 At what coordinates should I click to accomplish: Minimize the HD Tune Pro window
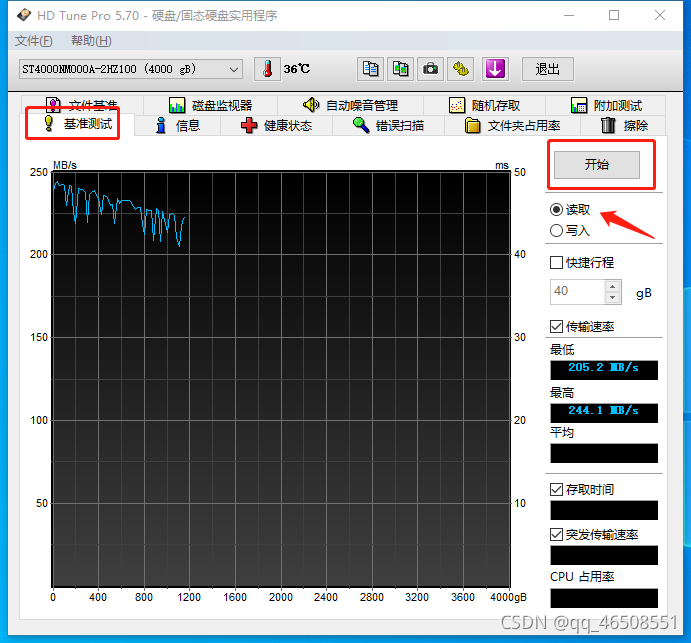point(569,15)
